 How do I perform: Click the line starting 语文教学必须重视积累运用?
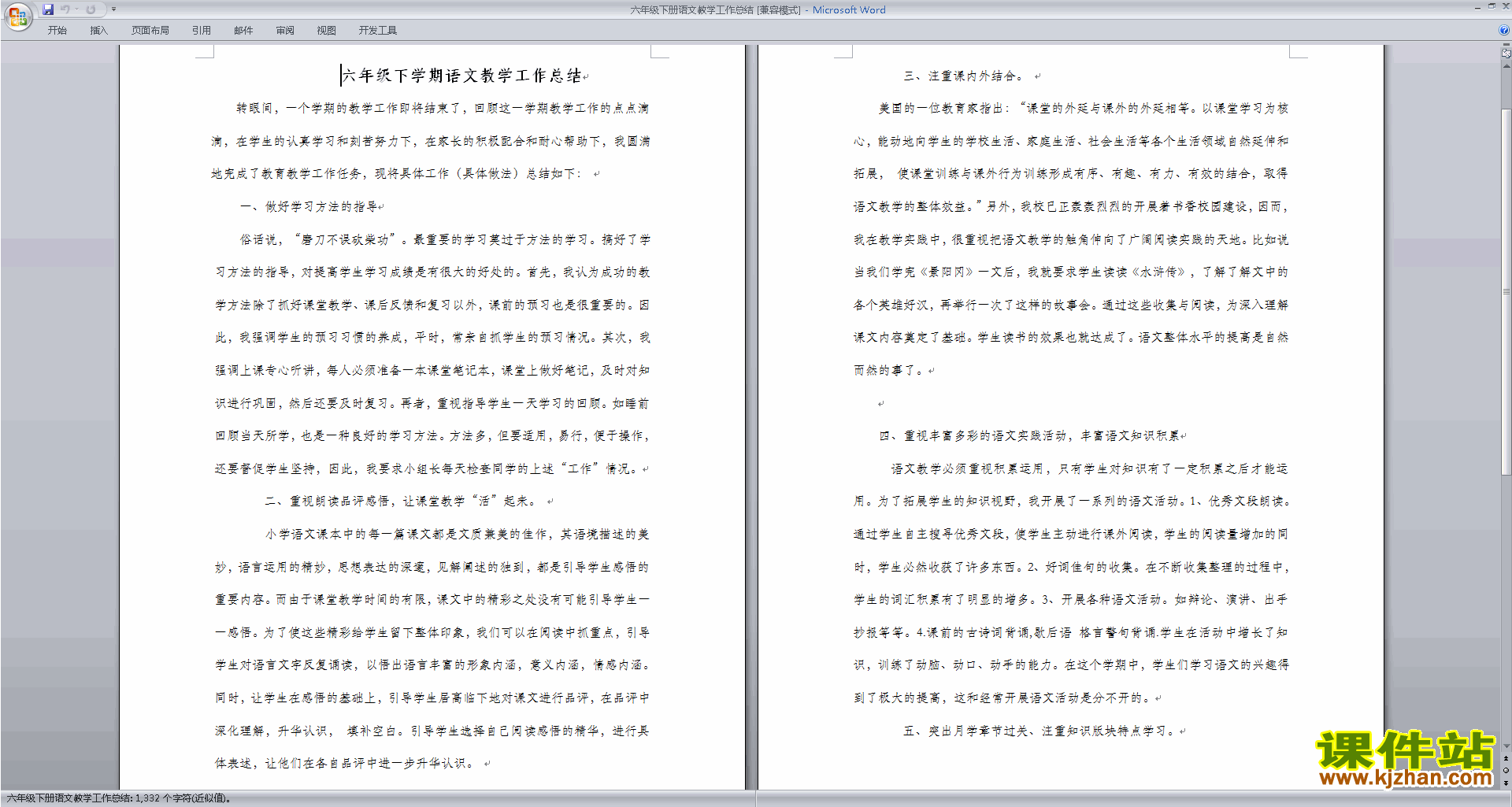pos(1090,468)
